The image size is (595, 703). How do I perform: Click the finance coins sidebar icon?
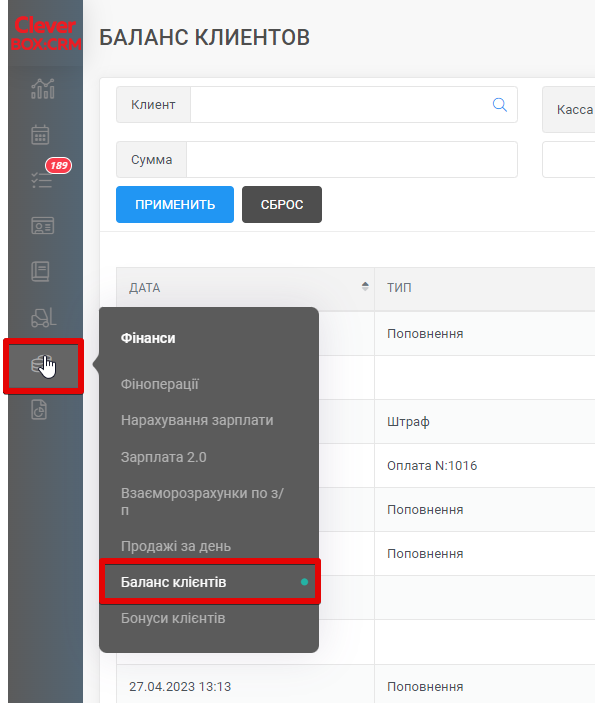pyautogui.click(x=43, y=366)
